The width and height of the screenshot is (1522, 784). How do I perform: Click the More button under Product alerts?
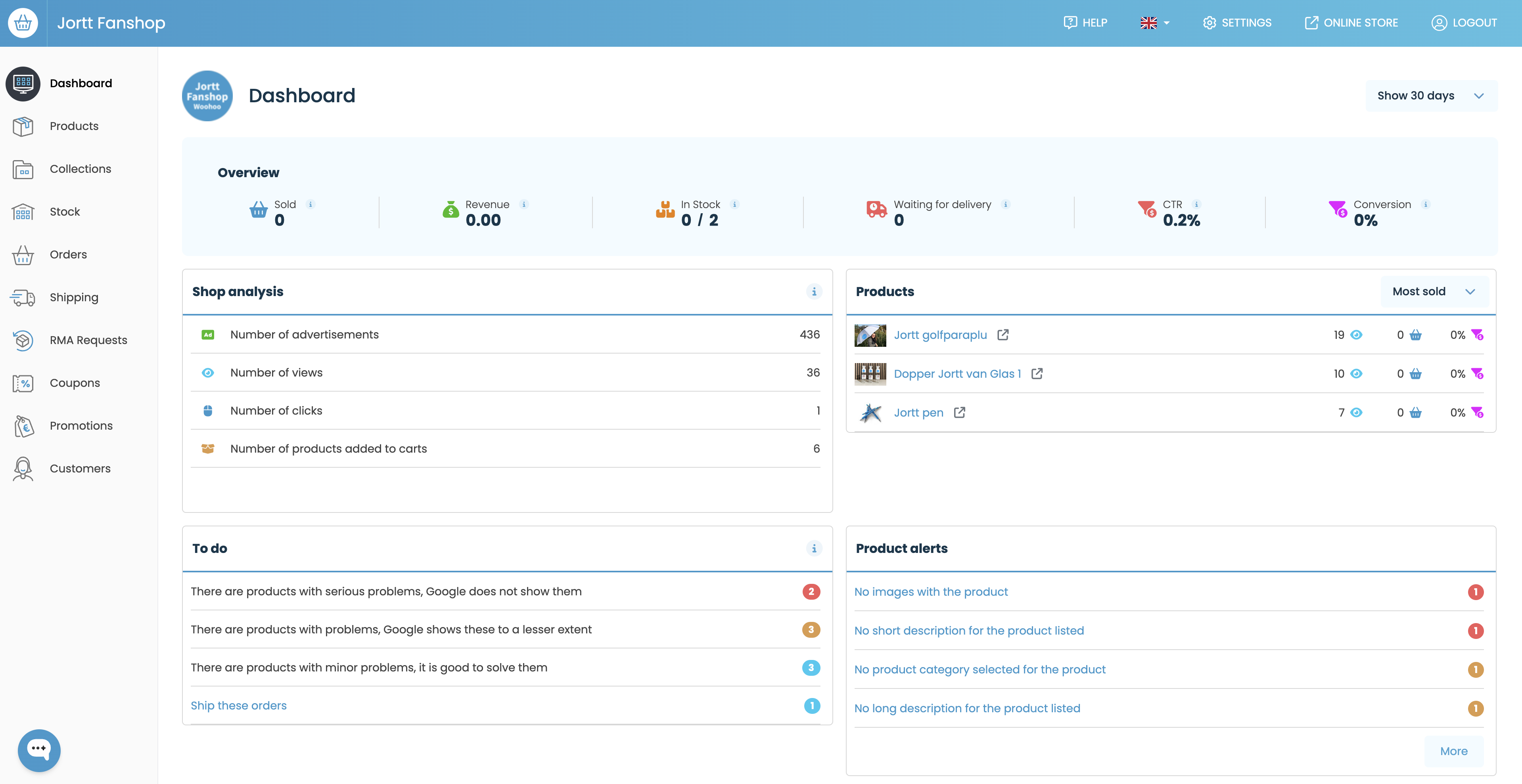1453,751
